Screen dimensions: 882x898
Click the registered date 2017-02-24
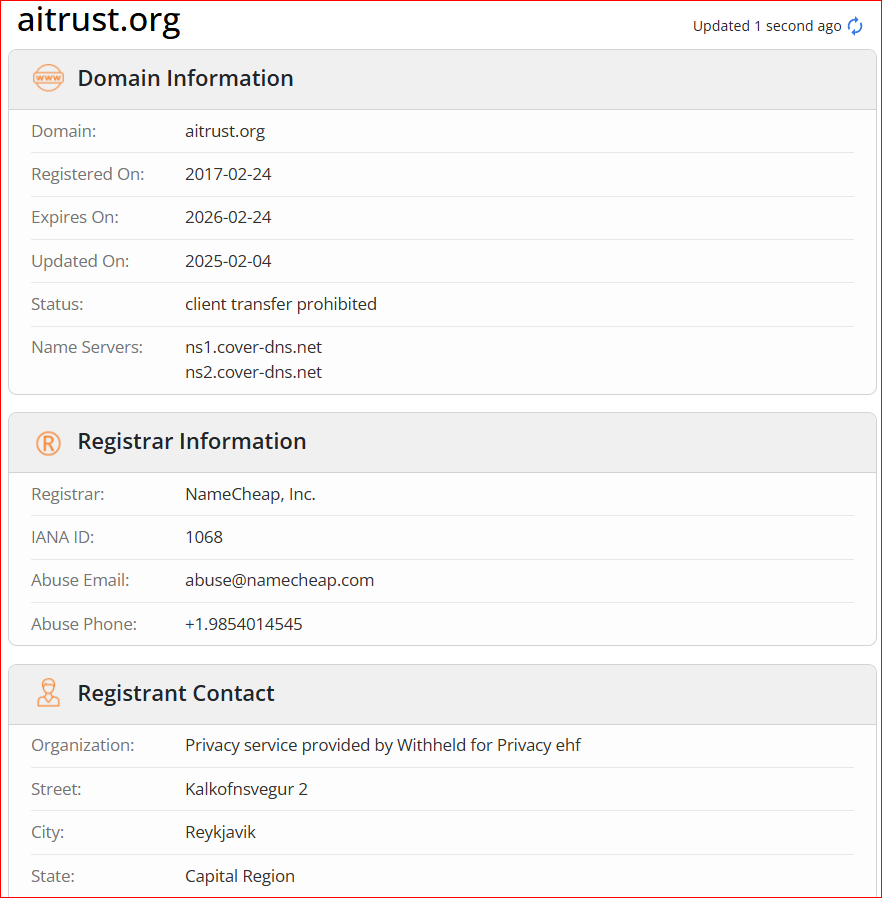pyautogui.click(x=228, y=174)
